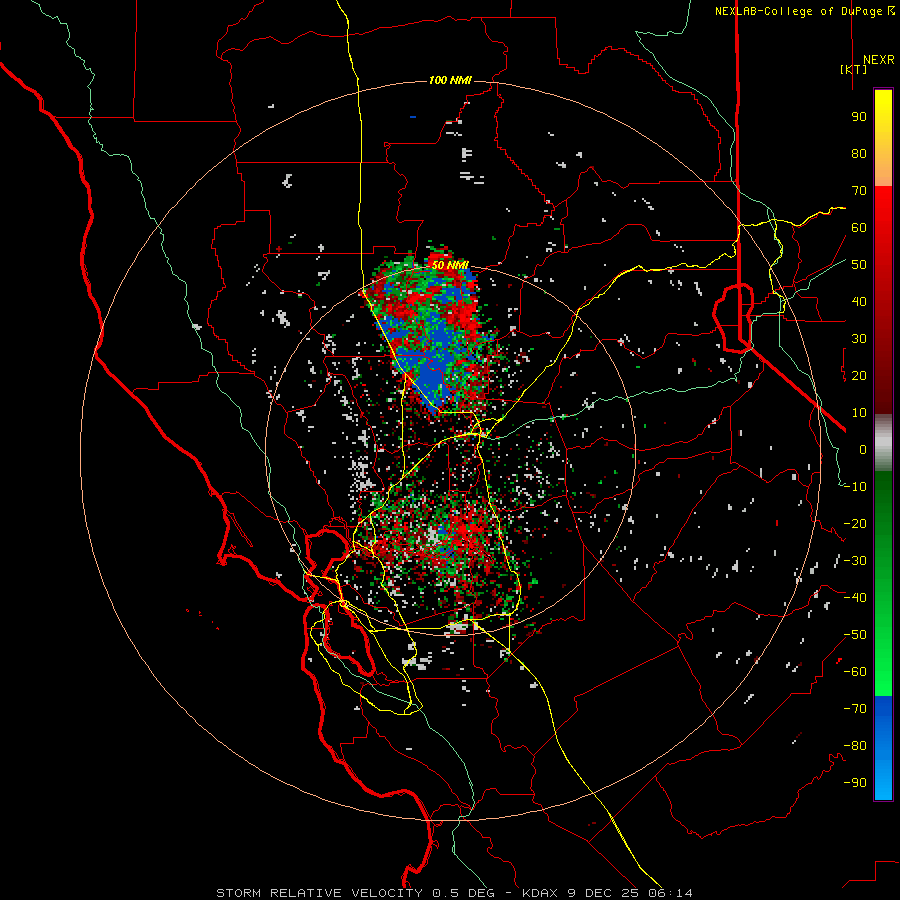The width and height of the screenshot is (900, 900).
Task: Select the 30 value on velocity scale
Action: [x=859, y=339]
